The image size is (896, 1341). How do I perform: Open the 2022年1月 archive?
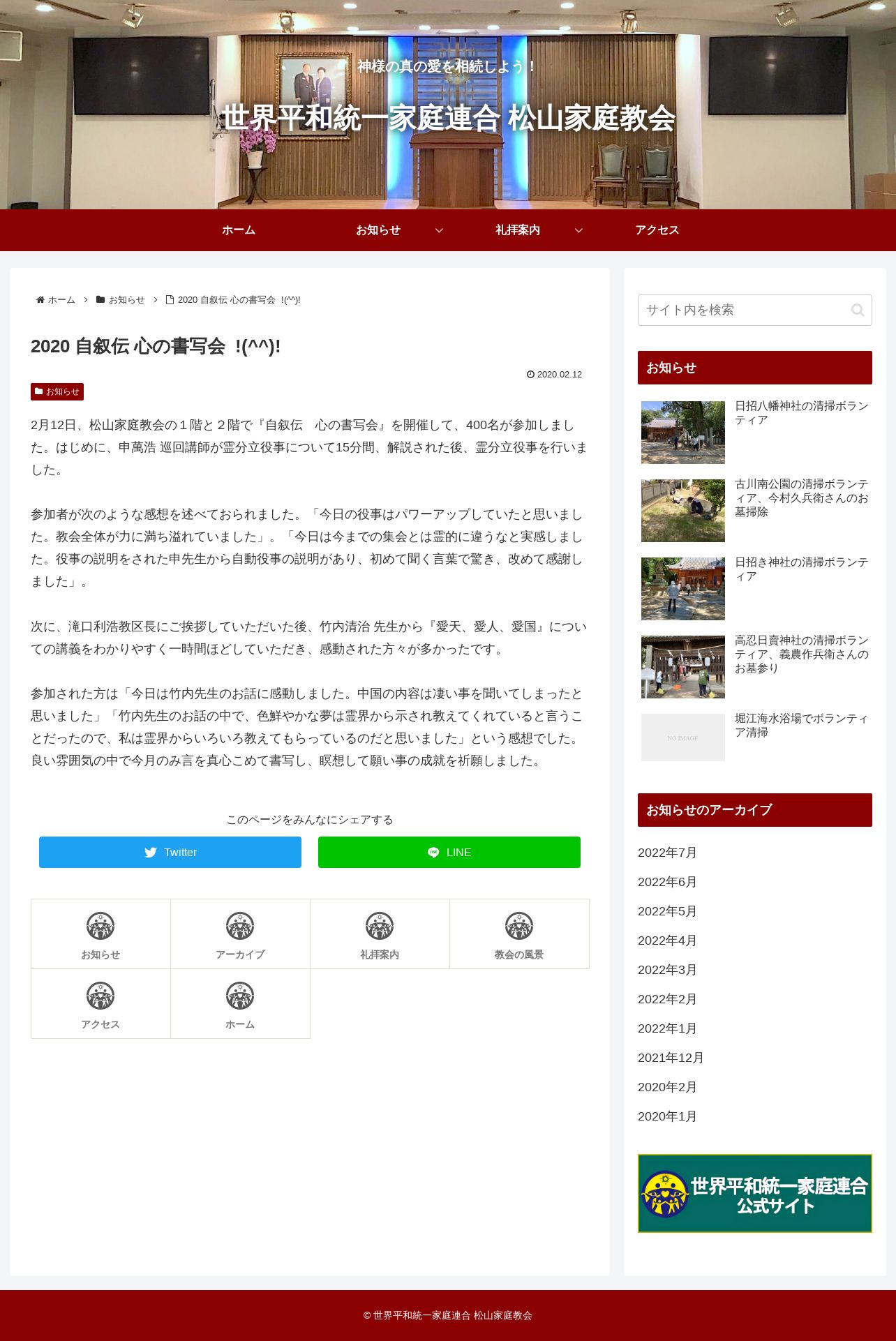pyautogui.click(x=667, y=1028)
